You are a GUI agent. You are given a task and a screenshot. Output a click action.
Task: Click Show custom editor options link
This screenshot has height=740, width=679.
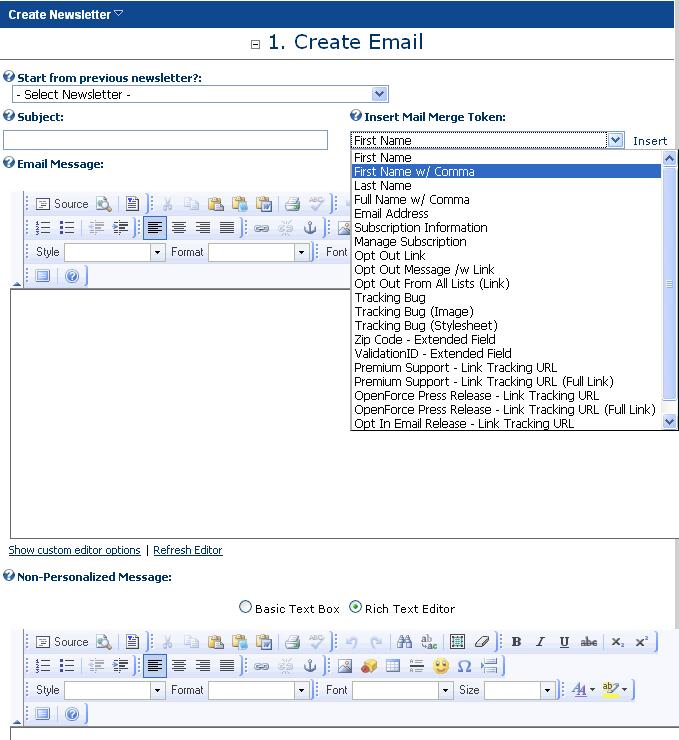75,550
